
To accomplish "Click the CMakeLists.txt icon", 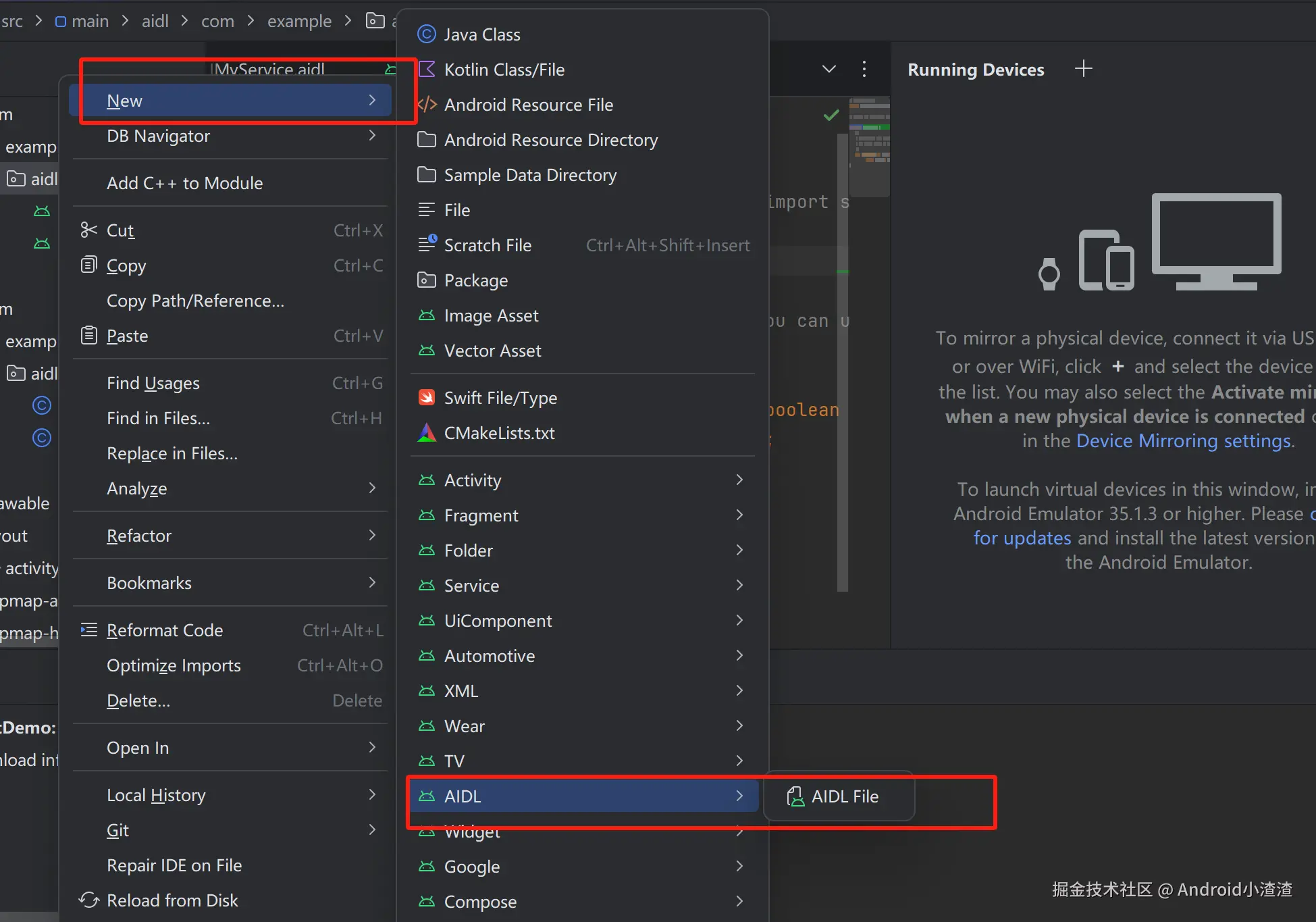I will pos(426,433).
